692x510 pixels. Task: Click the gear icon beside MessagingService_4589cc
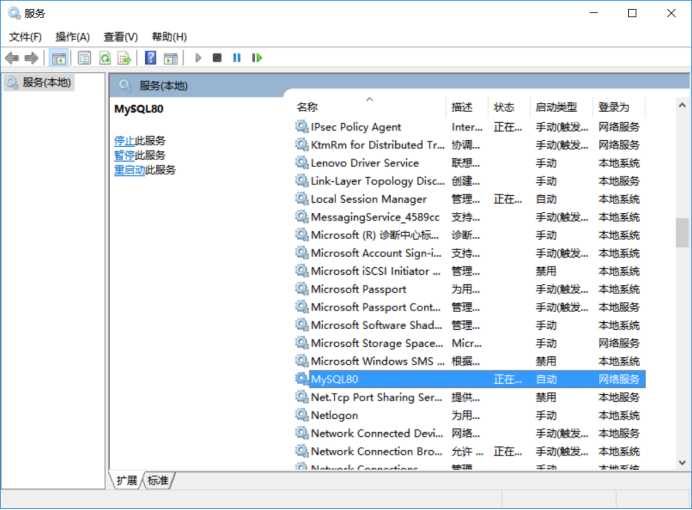pyautogui.click(x=302, y=217)
